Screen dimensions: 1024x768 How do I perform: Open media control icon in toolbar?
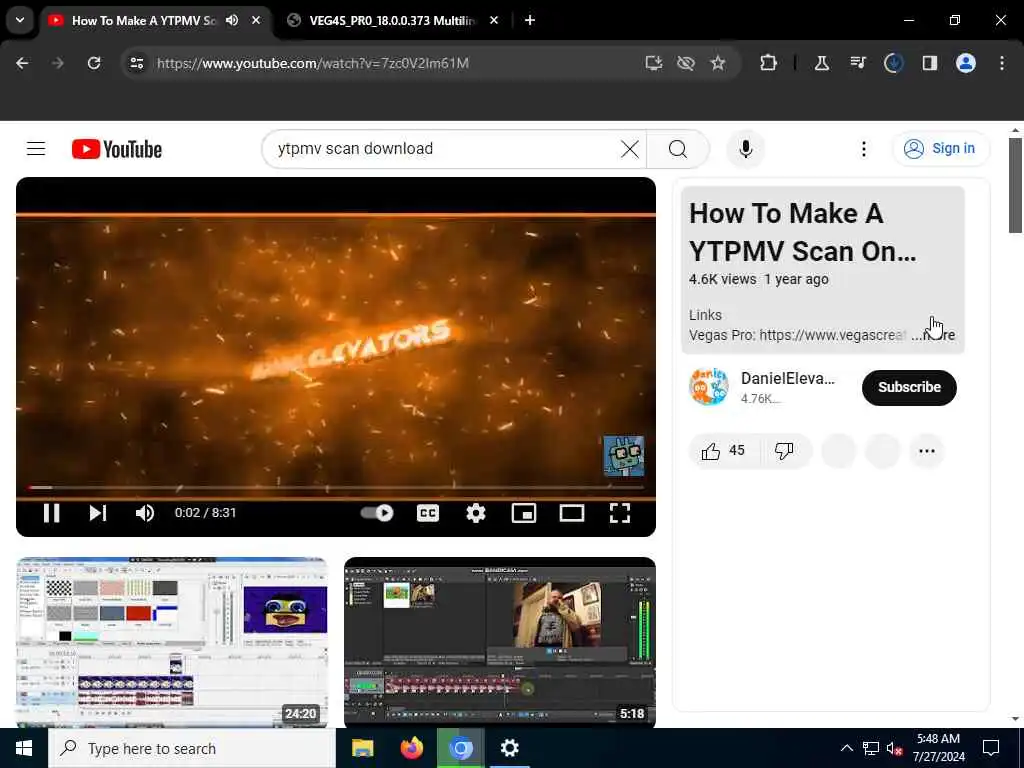(x=857, y=63)
